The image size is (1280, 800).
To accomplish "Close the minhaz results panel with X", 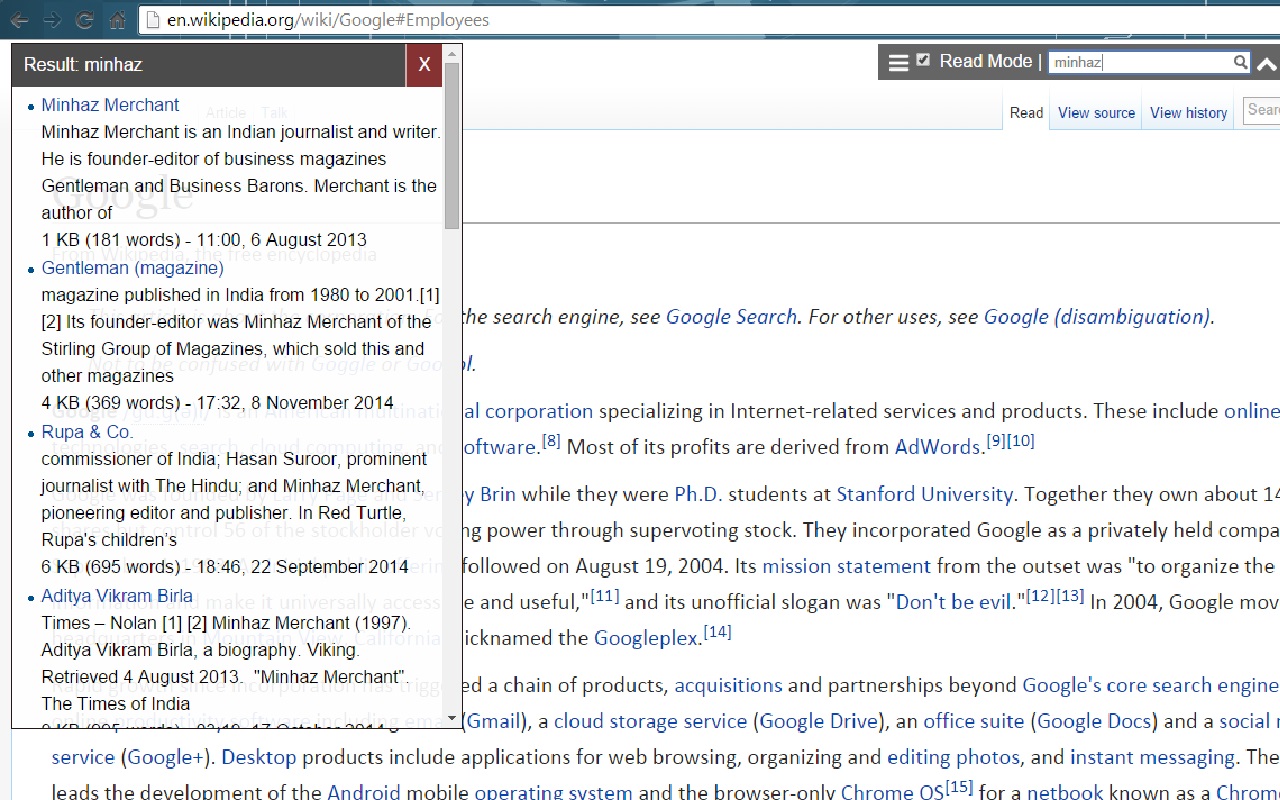I will [x=424, y=65].
